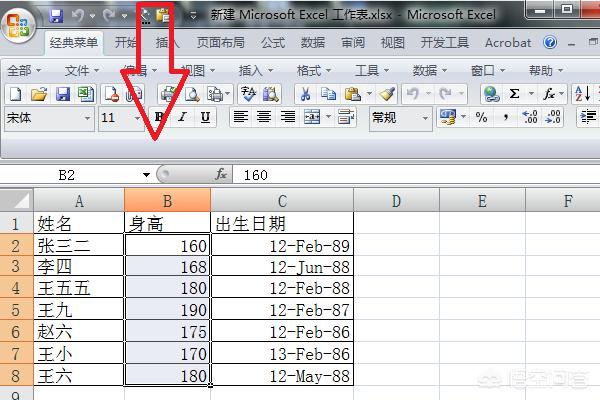Decrease decimal places icon
The width and height of the screenshot is (600, 400).
(553, 117)
